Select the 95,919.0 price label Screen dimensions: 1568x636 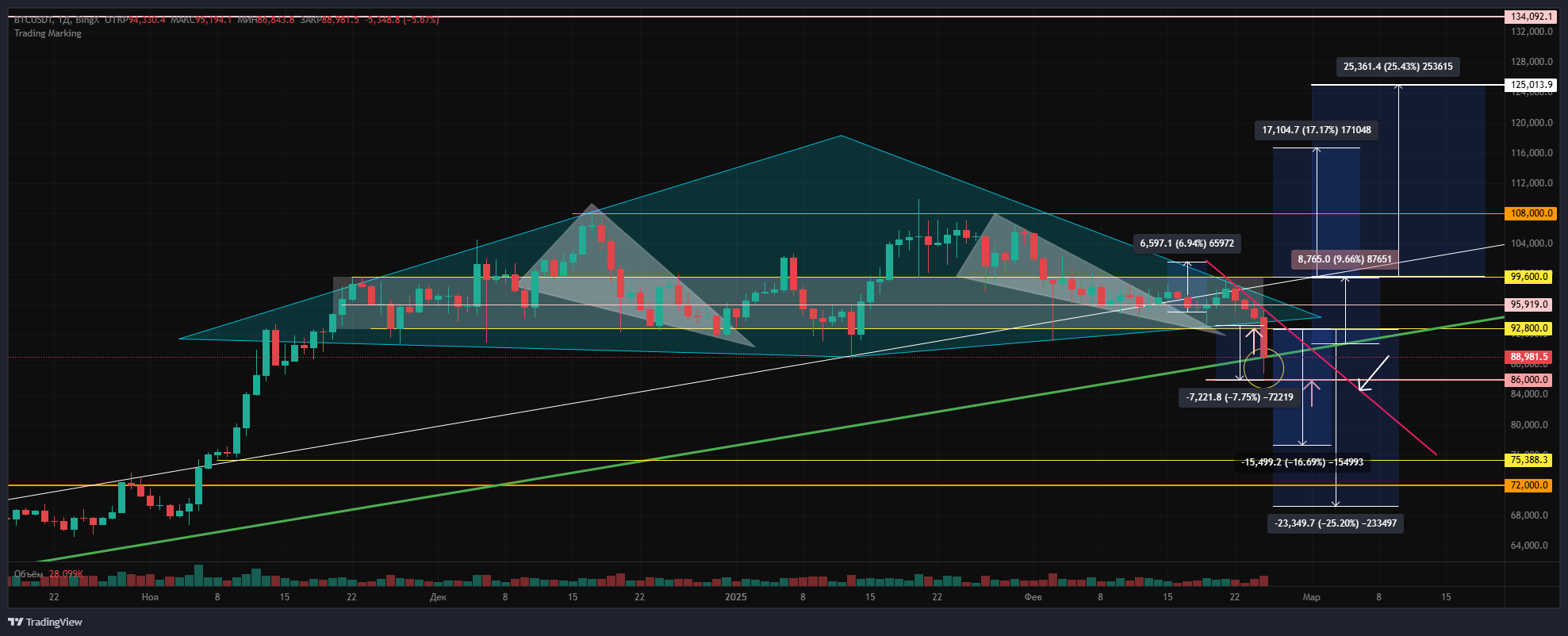coord(1528,305)
